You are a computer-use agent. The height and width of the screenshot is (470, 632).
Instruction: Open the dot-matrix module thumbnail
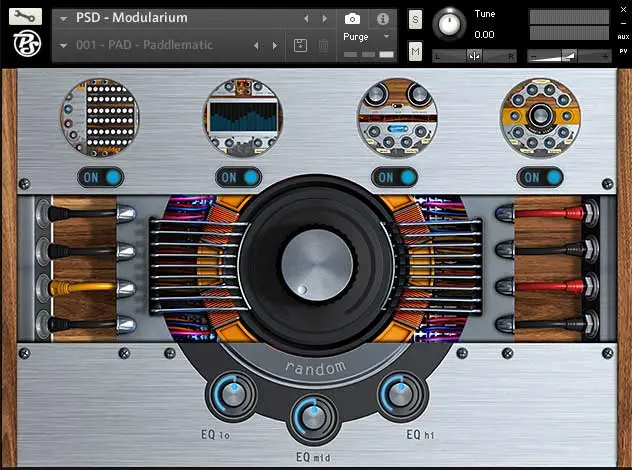point(100,118)
